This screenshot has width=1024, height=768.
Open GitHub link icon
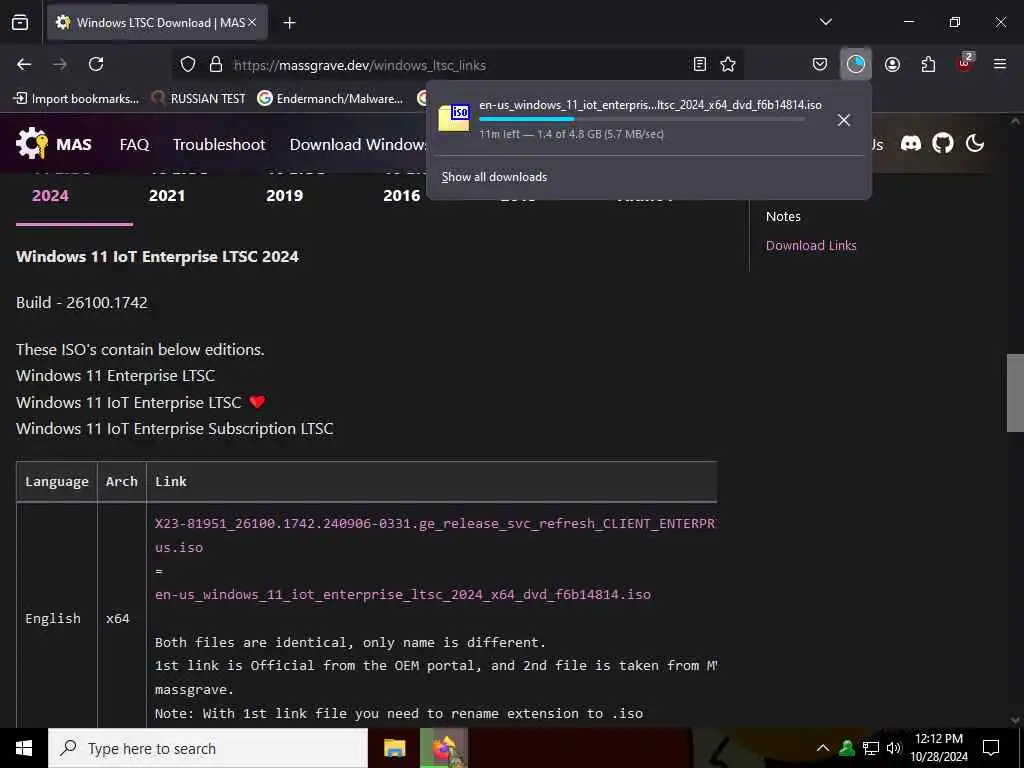pyautogui.click(x=942, y=144)
